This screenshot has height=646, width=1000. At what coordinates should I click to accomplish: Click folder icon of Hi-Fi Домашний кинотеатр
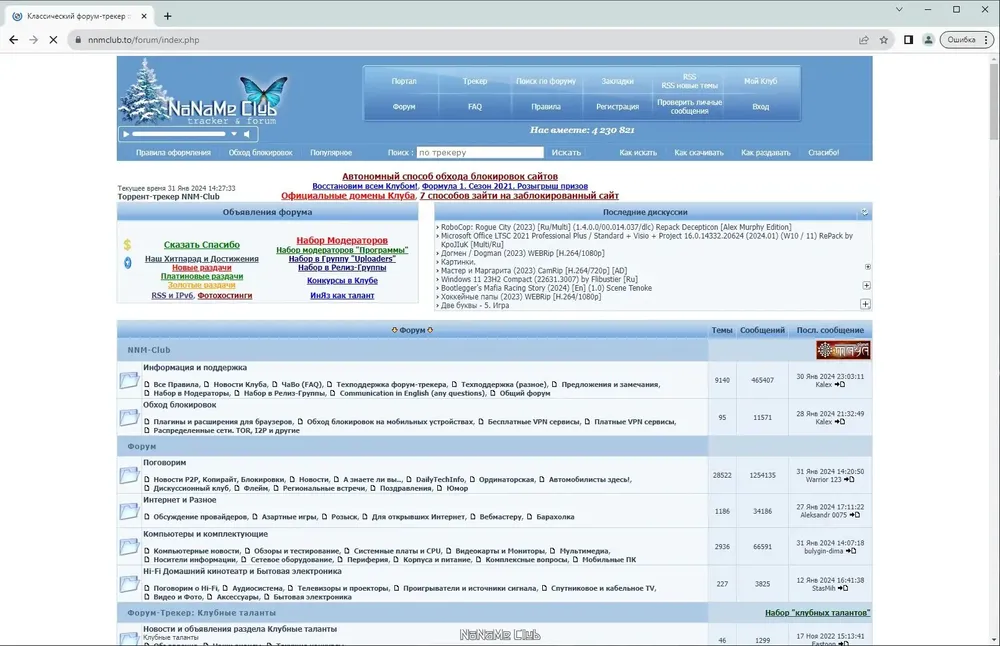point(129,584)
